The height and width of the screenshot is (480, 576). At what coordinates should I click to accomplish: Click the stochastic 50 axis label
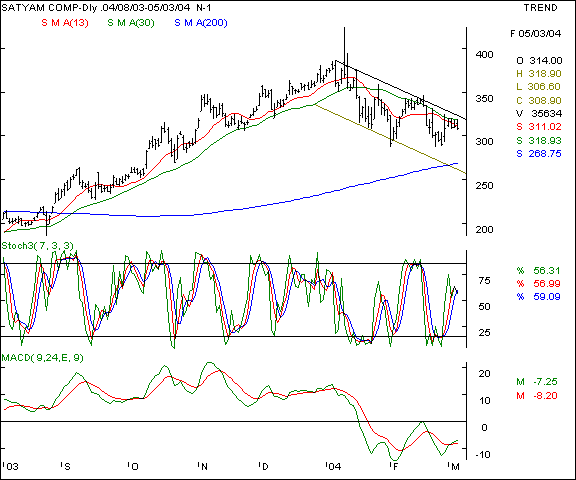point(485,307)
